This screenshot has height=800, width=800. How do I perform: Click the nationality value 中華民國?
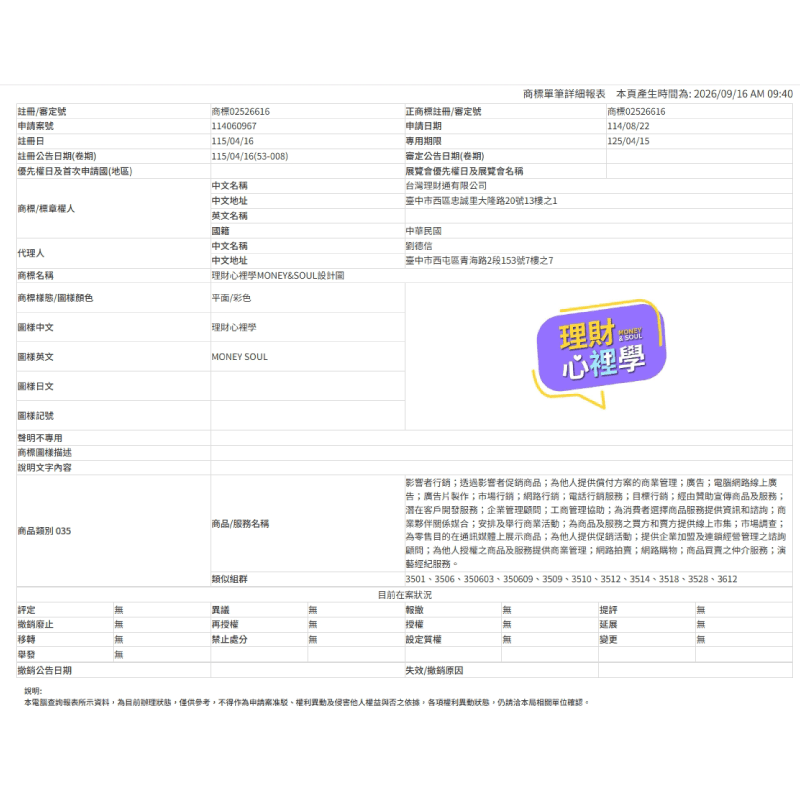point(423,231)
